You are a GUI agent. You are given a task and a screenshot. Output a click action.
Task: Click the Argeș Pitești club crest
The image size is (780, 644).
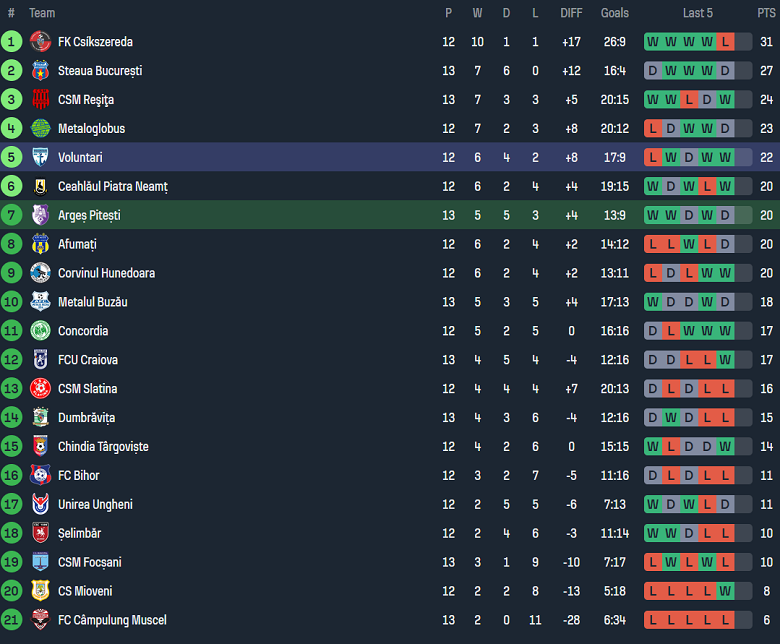click(x=40, y=215)
